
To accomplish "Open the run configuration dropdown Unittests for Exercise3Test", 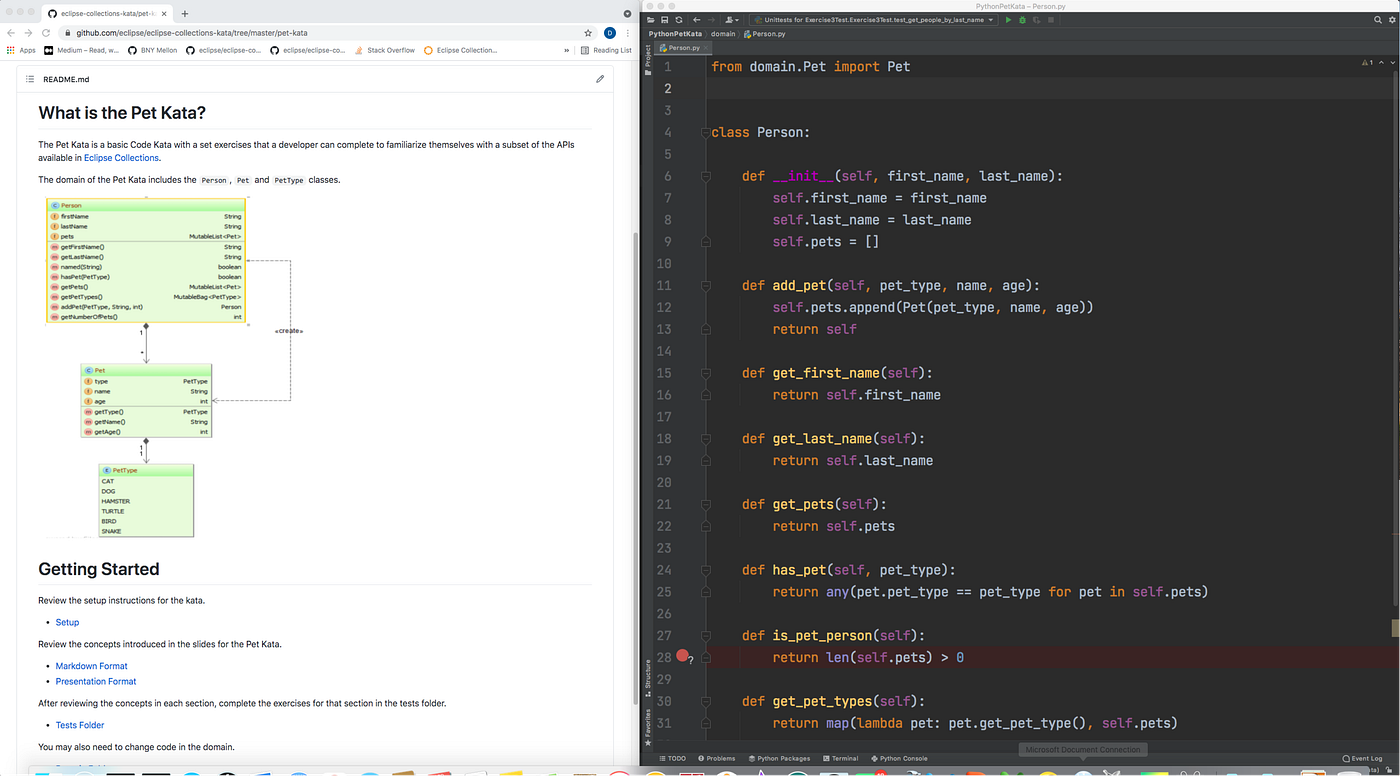I will pos(872,20).
